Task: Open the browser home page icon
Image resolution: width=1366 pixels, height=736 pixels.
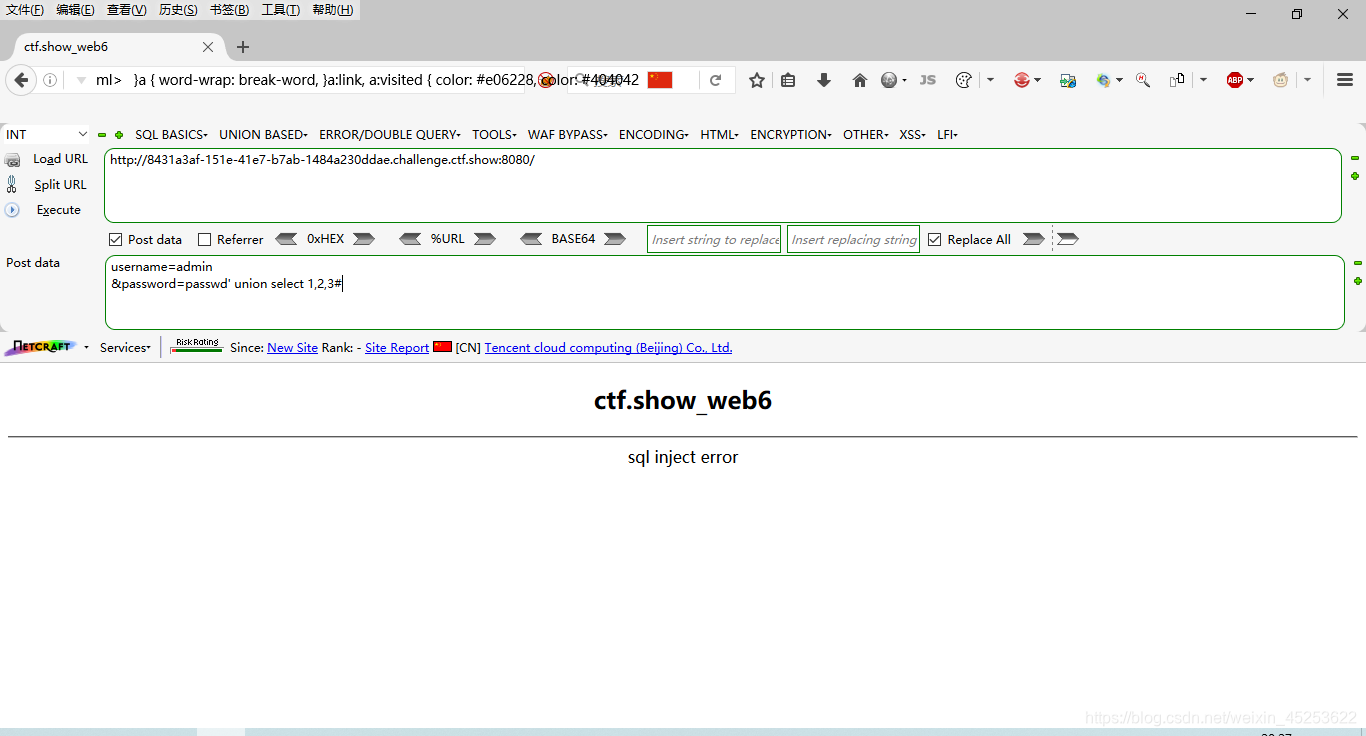Action: click(x=859, y=79)
